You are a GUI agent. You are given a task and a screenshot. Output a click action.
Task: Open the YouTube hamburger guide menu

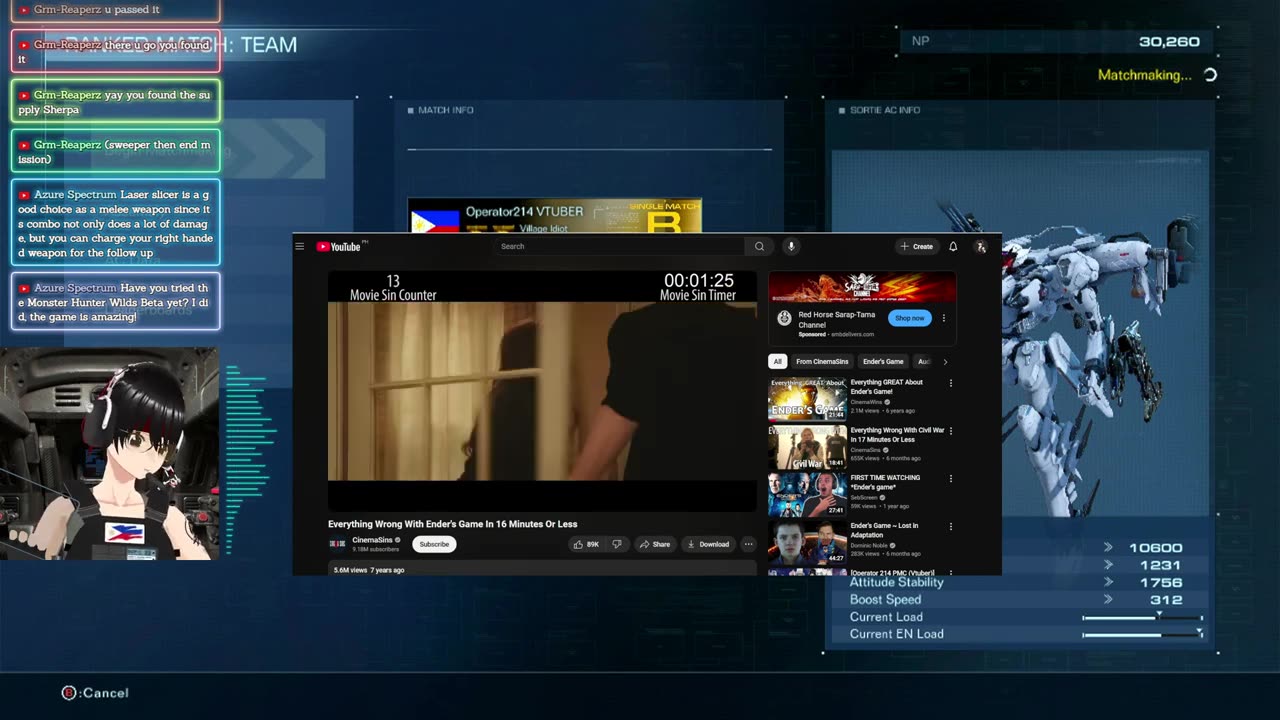tap(299, 246)
